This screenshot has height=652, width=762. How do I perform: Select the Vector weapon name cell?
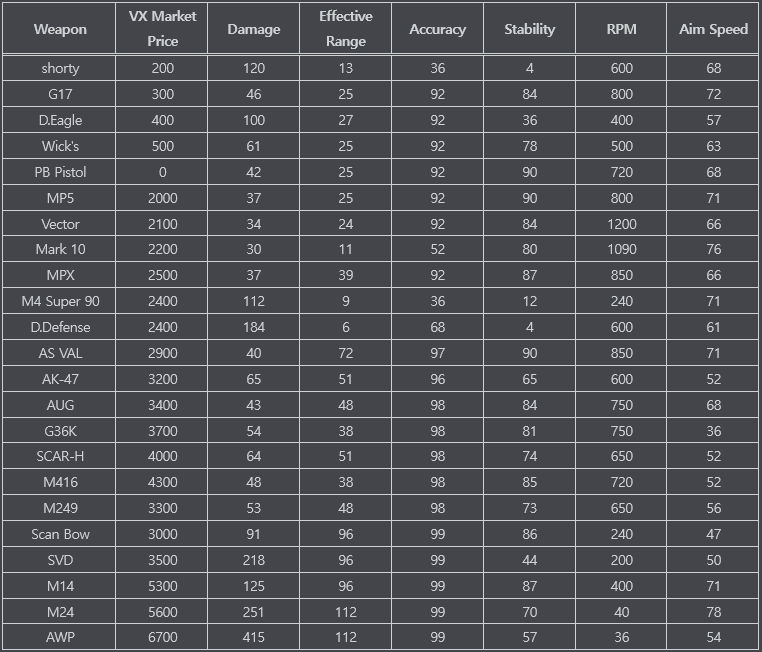click(59, 224)
